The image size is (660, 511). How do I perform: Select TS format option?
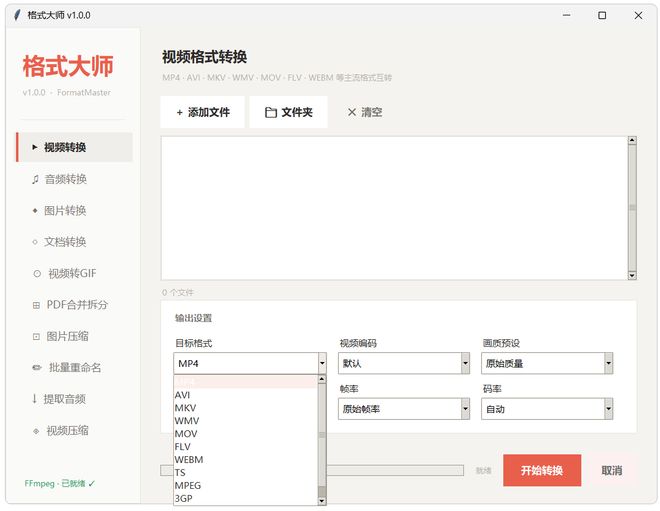point(246,472)
